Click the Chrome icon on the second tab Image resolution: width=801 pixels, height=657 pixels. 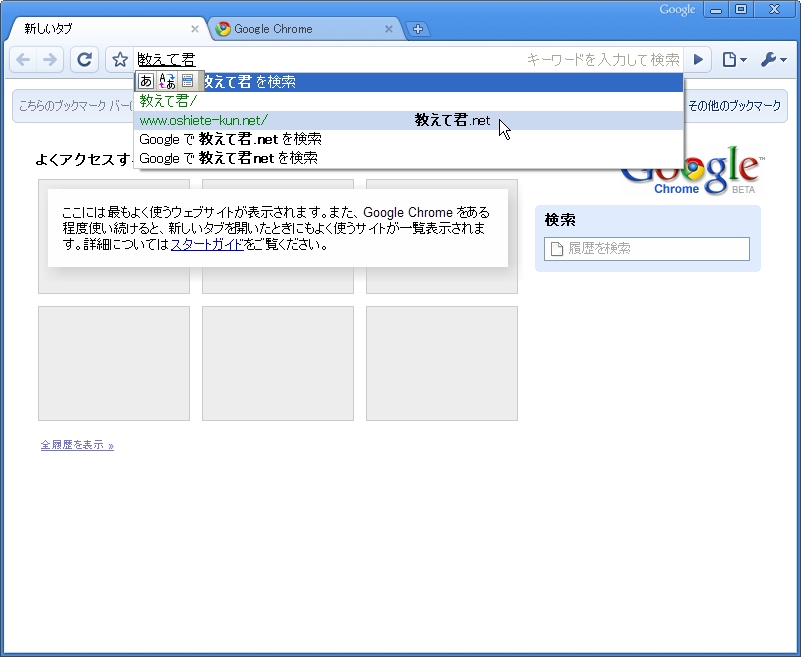(223, 29)
